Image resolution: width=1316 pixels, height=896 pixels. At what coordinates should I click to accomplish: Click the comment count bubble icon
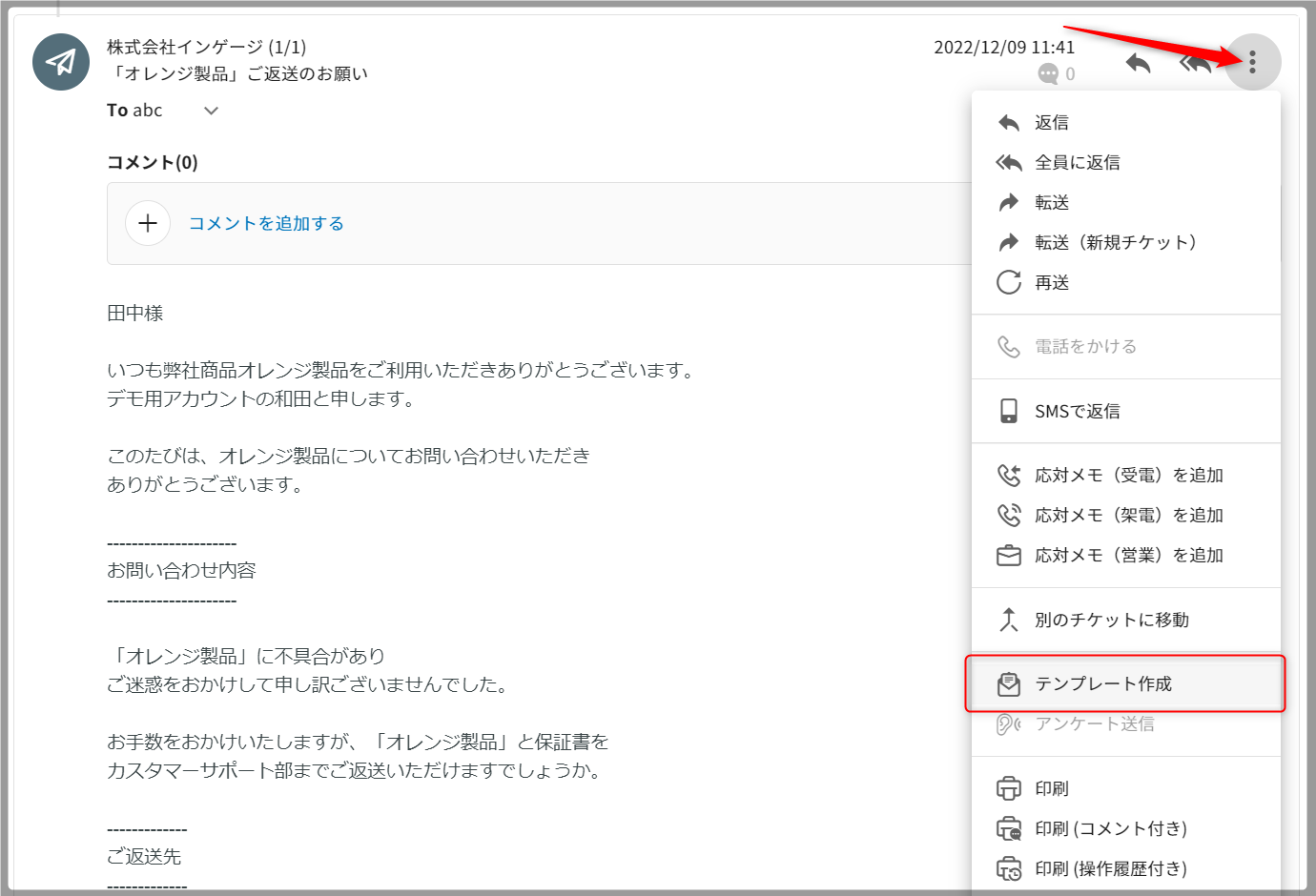pos(1048,74)
